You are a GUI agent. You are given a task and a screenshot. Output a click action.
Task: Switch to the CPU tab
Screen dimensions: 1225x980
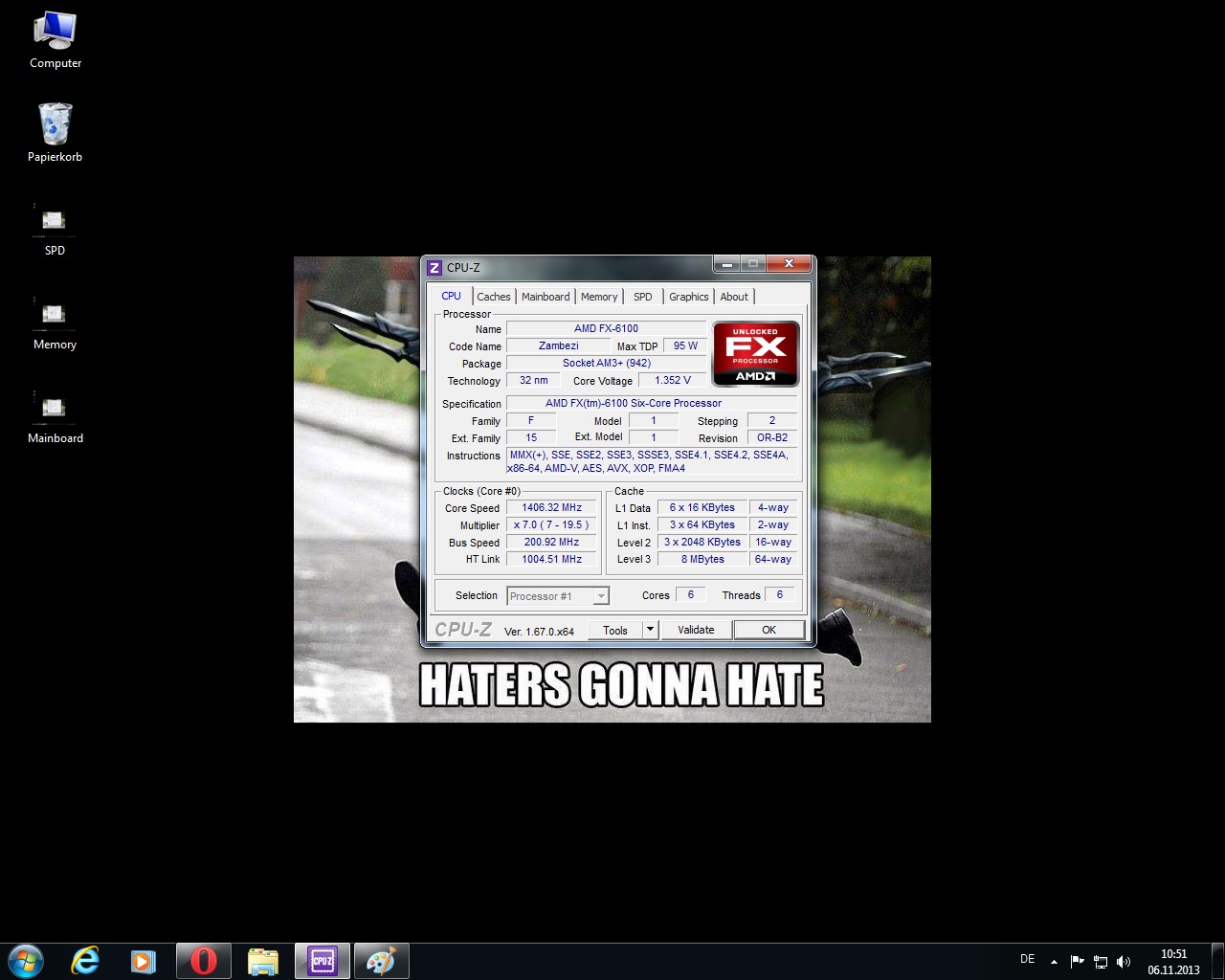tap(452, 296)
